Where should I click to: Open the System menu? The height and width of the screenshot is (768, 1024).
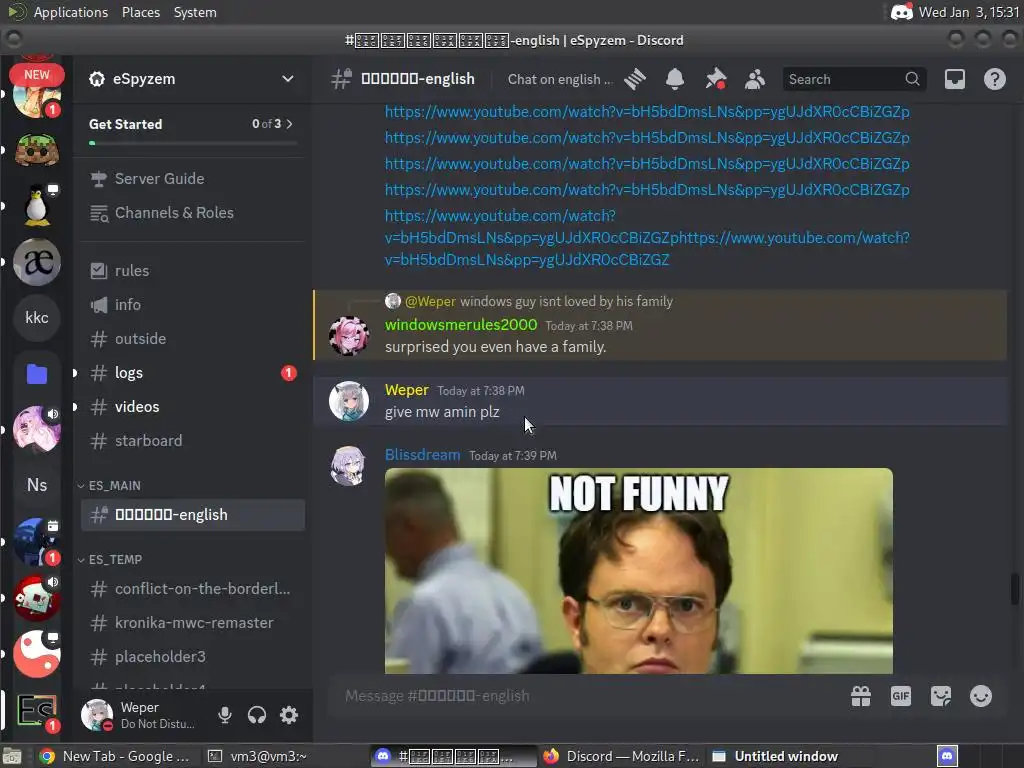[x=195, y=12]
